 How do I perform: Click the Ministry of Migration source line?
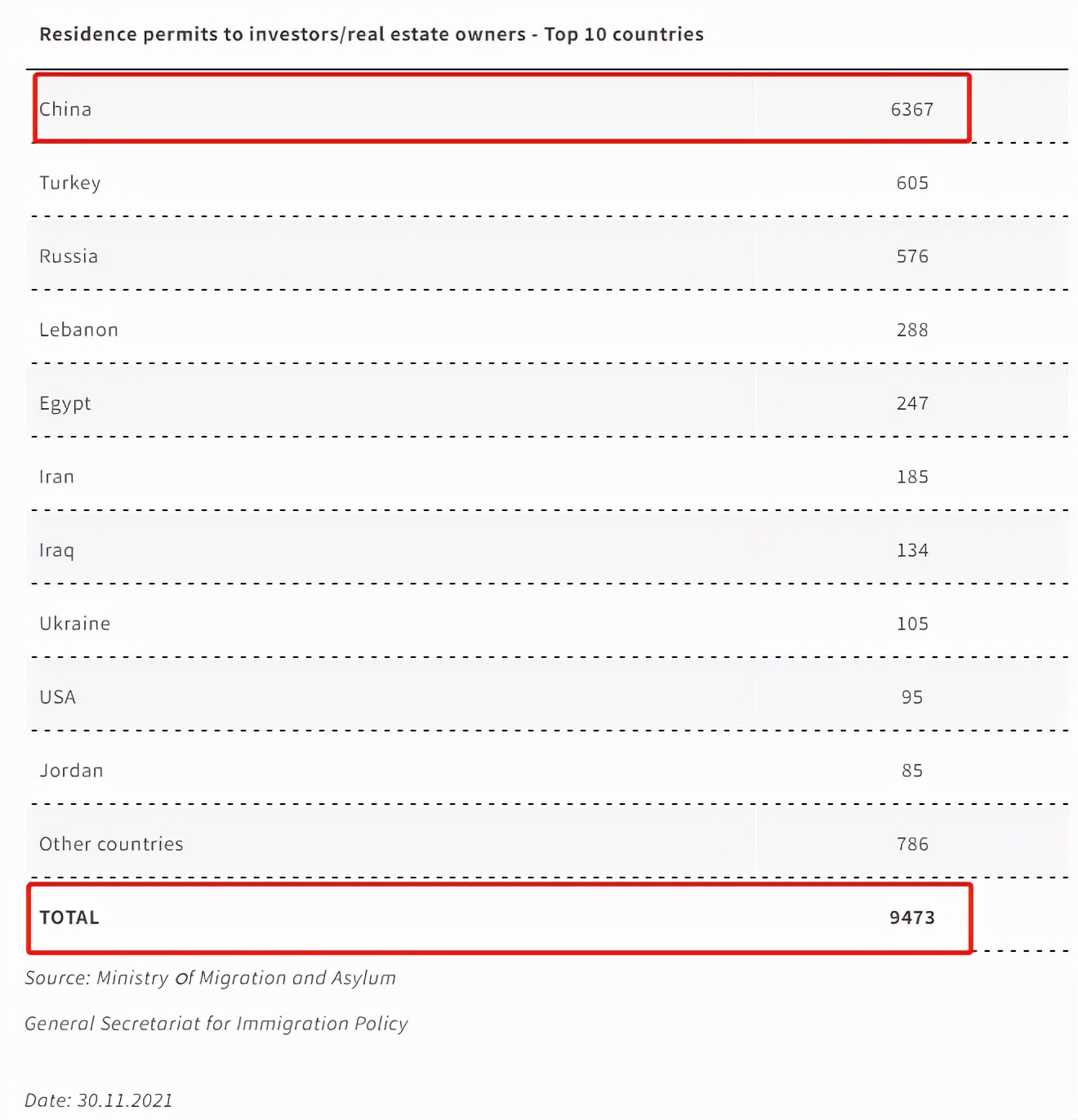211,978
